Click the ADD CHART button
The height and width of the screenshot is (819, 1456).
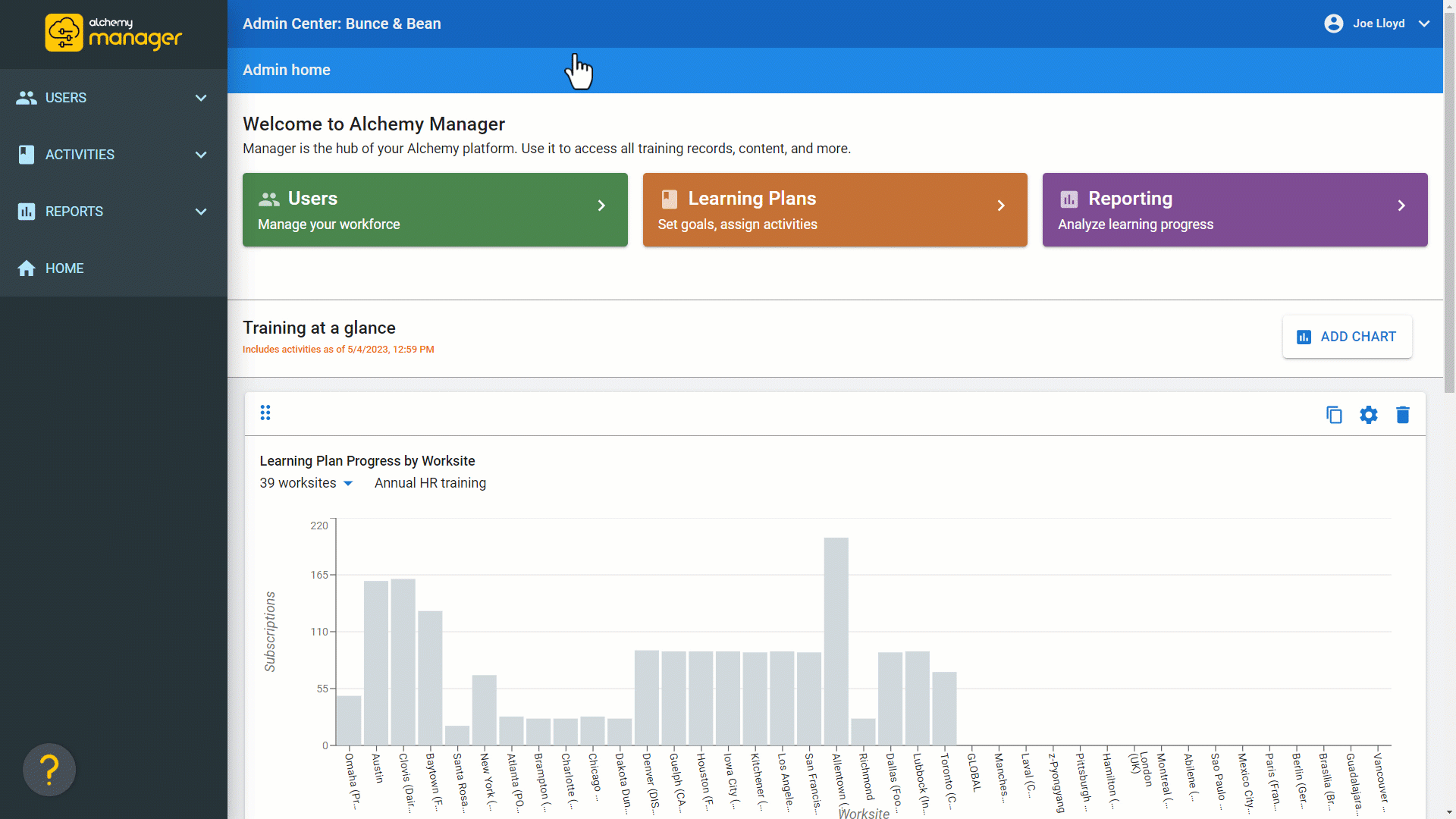[1347, 337]
